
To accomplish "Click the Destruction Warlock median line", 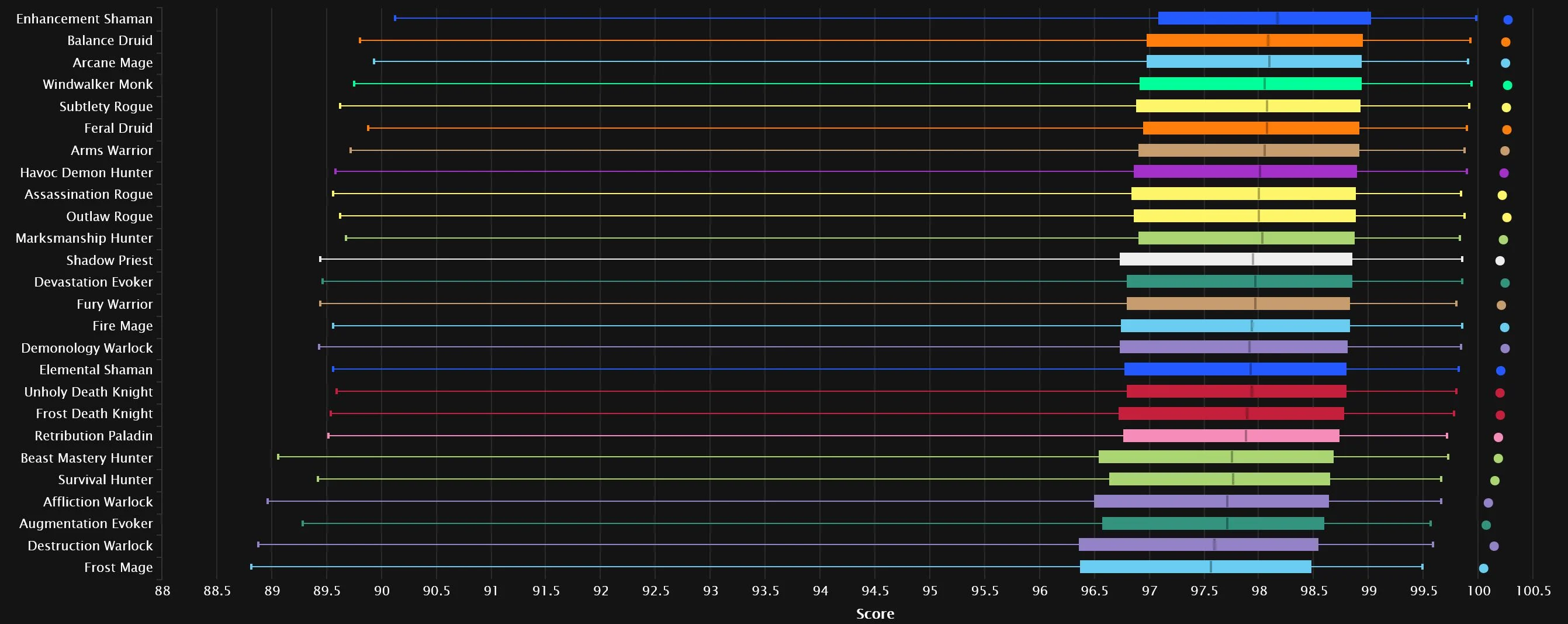I will [x=1214, y=545].
